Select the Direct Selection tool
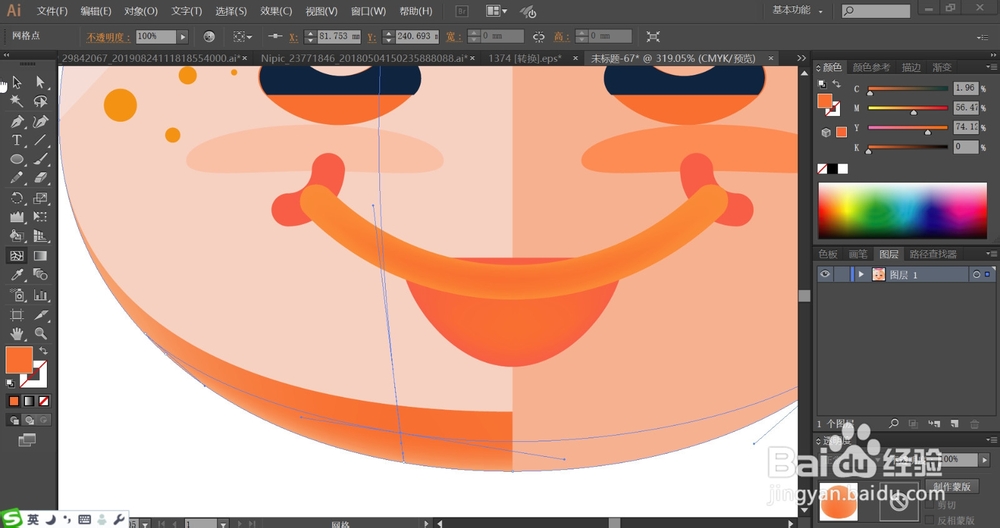The height and width of the screenshot is (528, 1000). [x=40, y=82]
